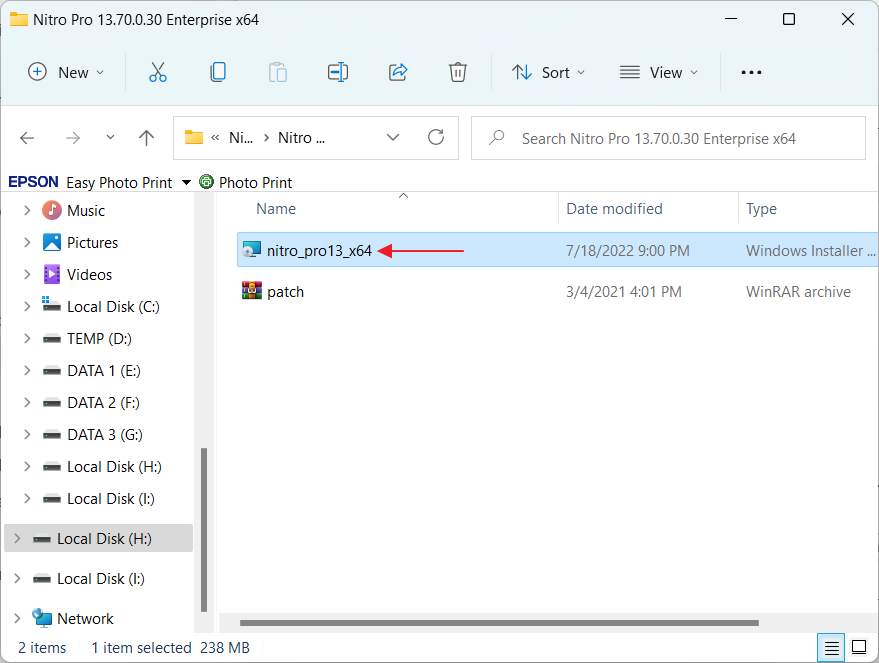Expand the Music tree node
This screenshot has height=663, width=879.
click(x=26, y=211)
